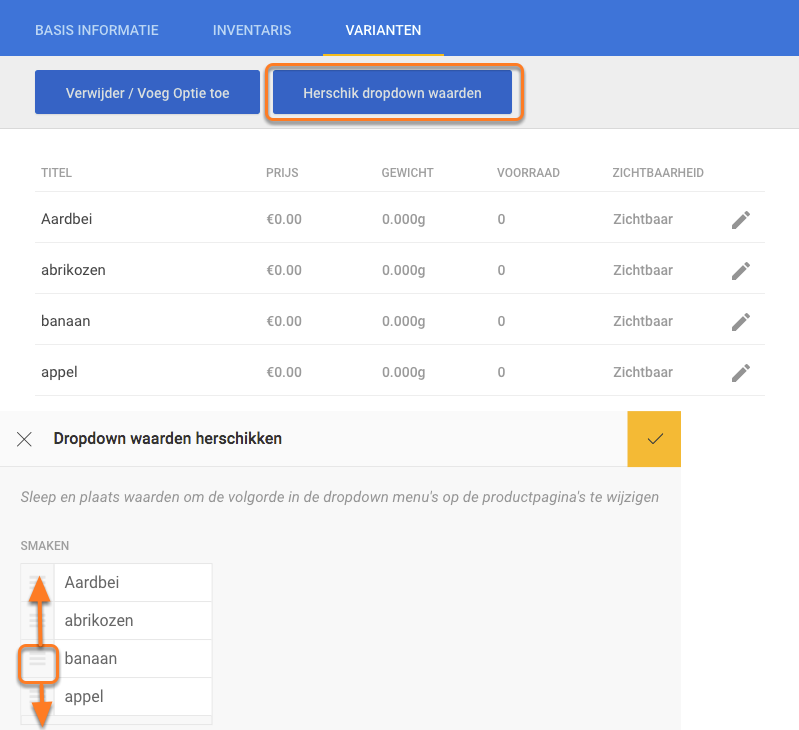Click the pencil edit icon for Aardbei

point(740,220)
